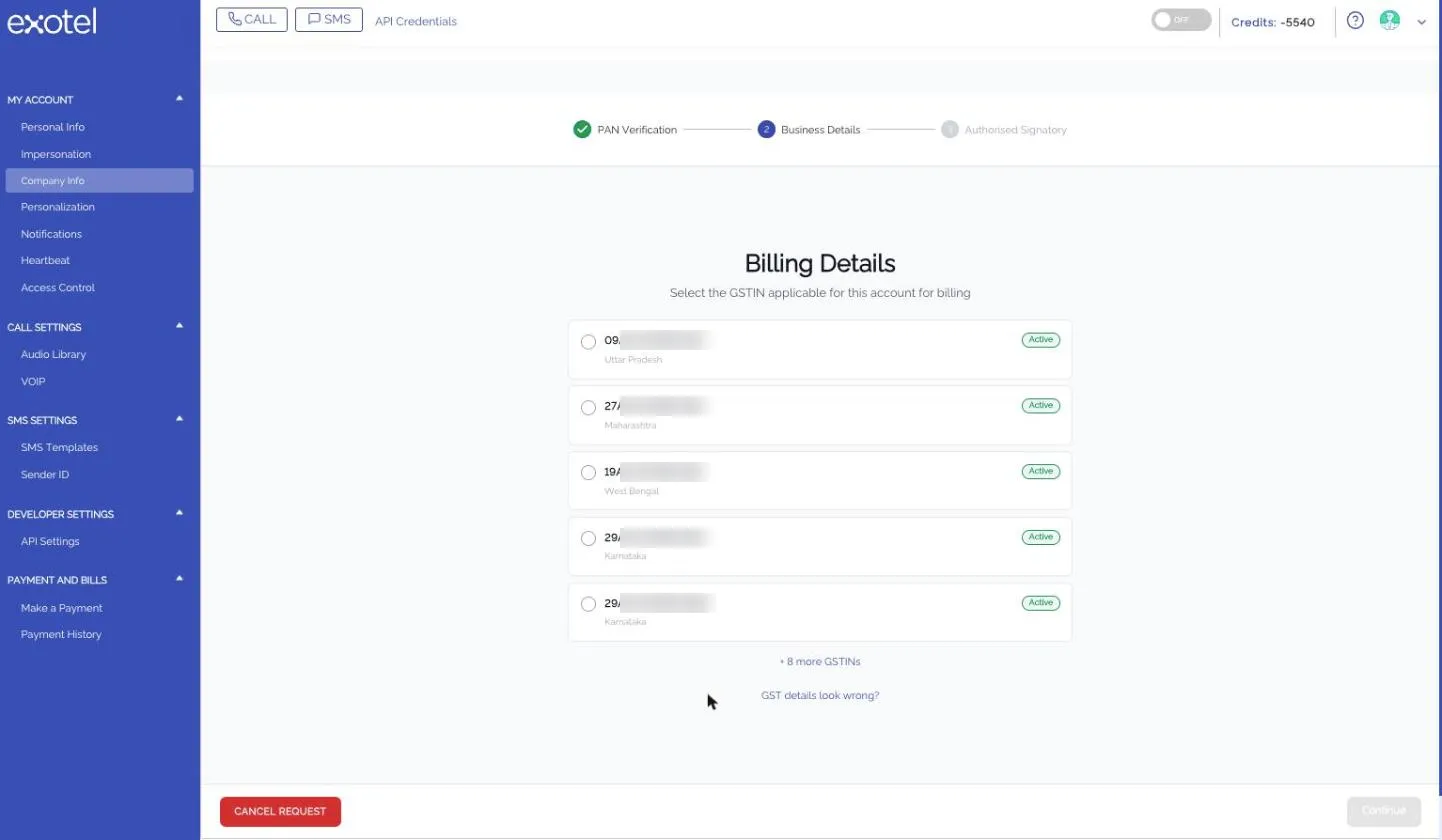The width and height of the screenshot is (1442, 840).
Task: Expand the account menu chevron
Action: click(x=1421, y=22)
